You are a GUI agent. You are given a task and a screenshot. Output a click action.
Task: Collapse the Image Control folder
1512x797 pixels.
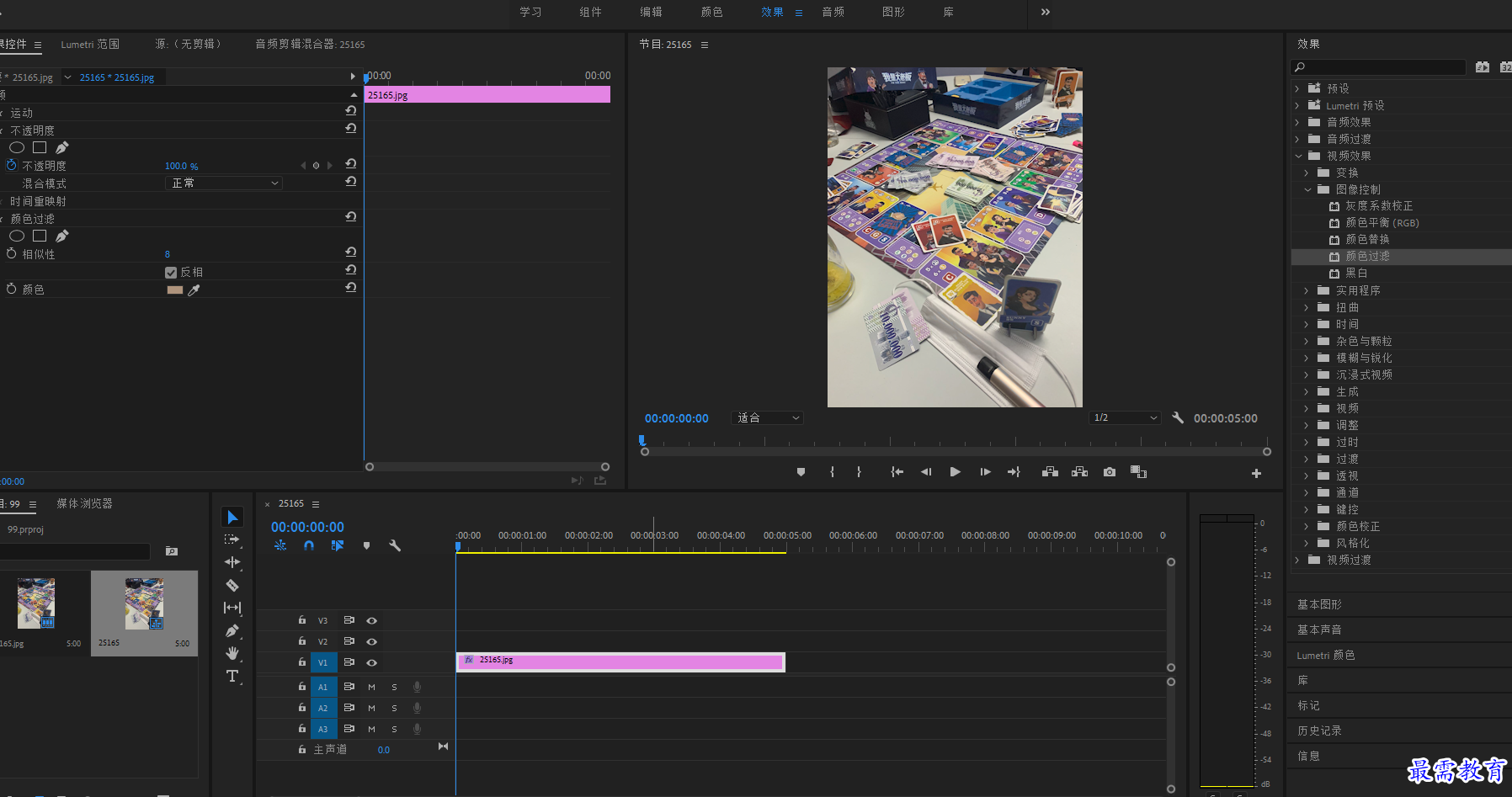tap(1307, 189)
